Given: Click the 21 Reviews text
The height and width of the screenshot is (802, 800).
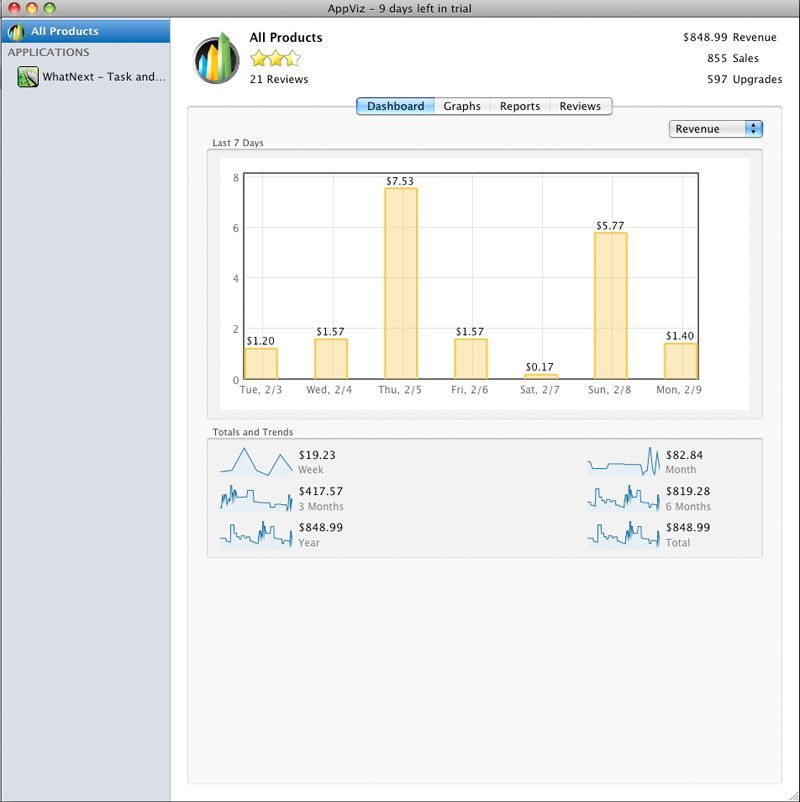Looking at the screenshot, I should [x=279, y=79].
